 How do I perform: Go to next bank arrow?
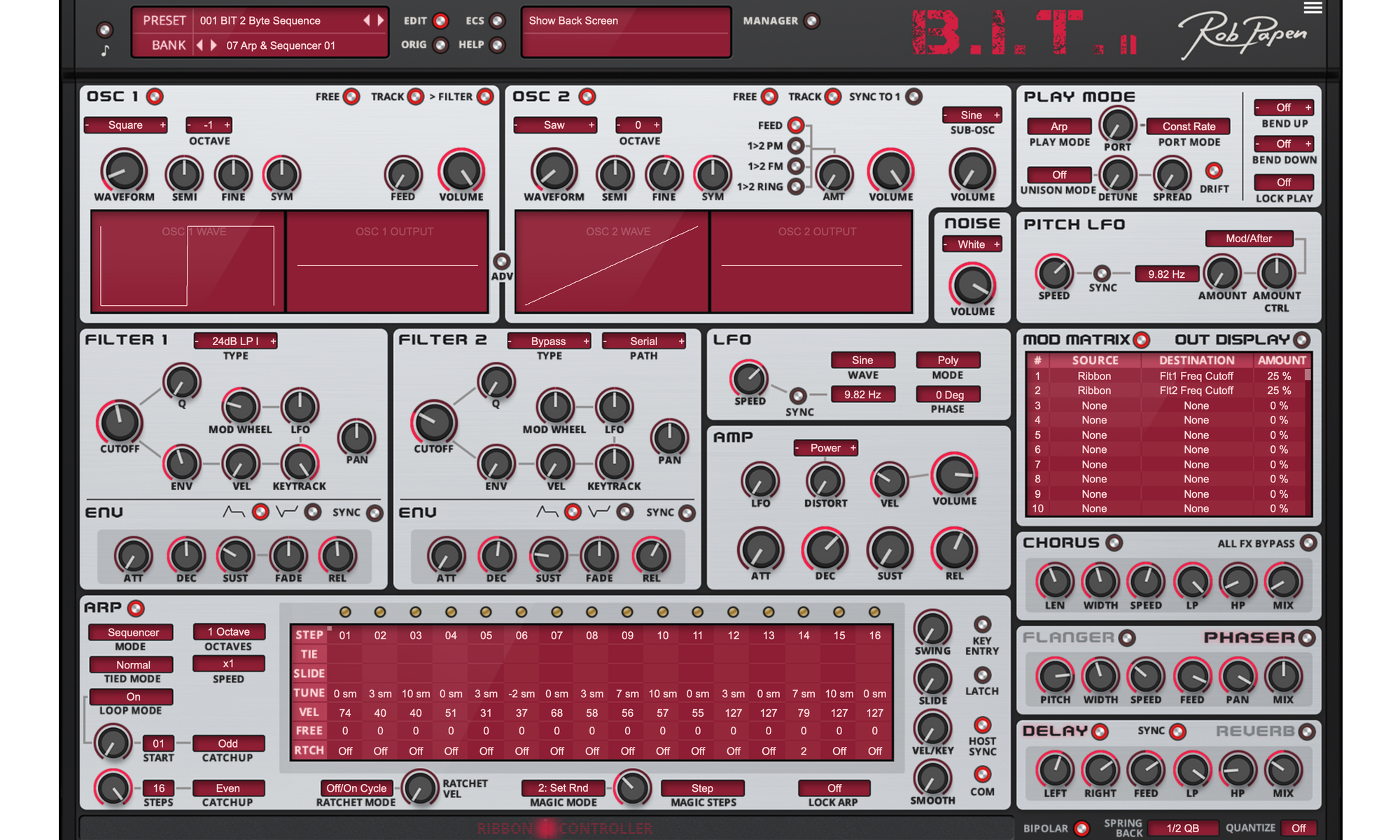[213, 45]
